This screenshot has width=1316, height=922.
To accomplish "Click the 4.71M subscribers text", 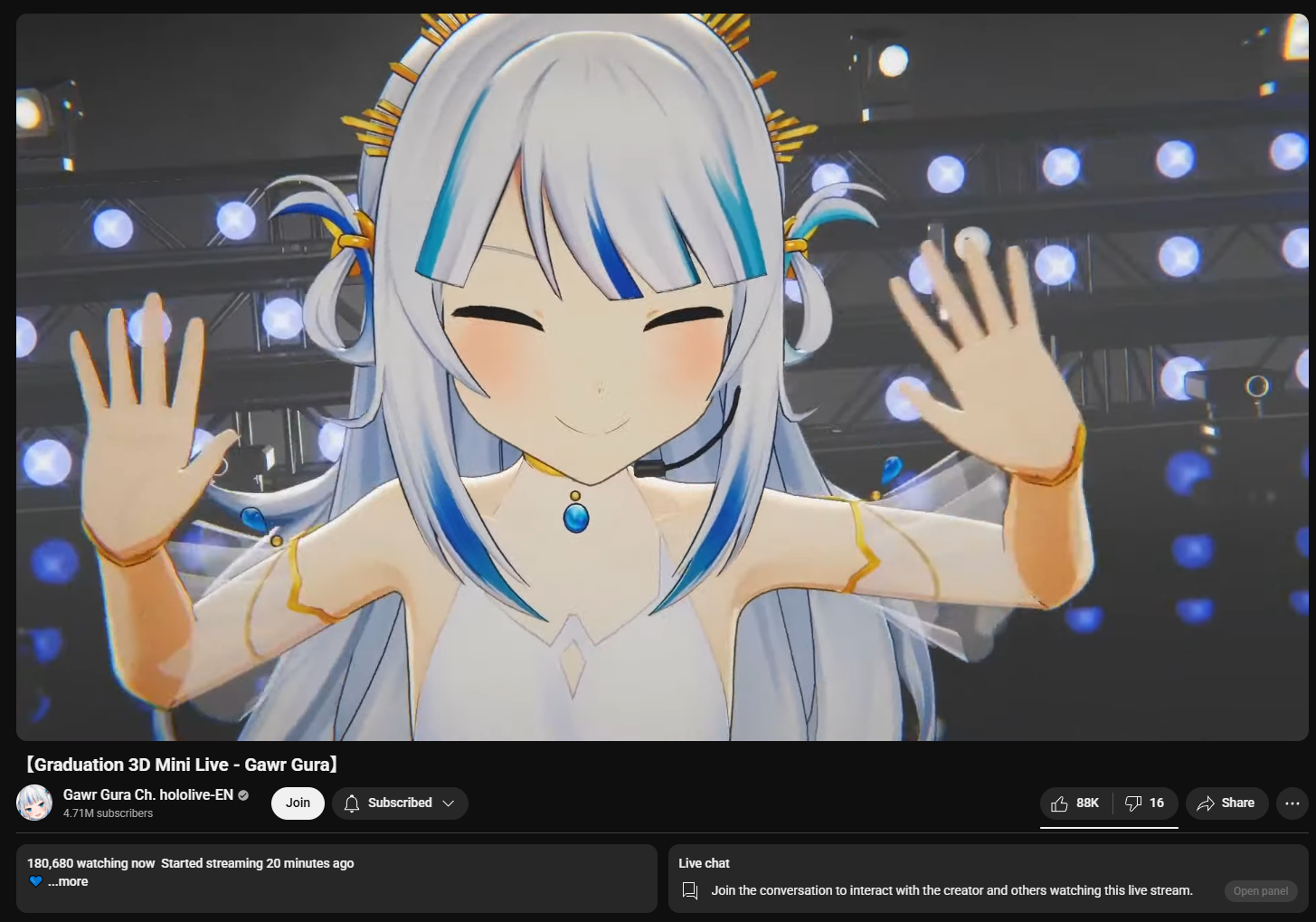I will (x=108, y=813).
